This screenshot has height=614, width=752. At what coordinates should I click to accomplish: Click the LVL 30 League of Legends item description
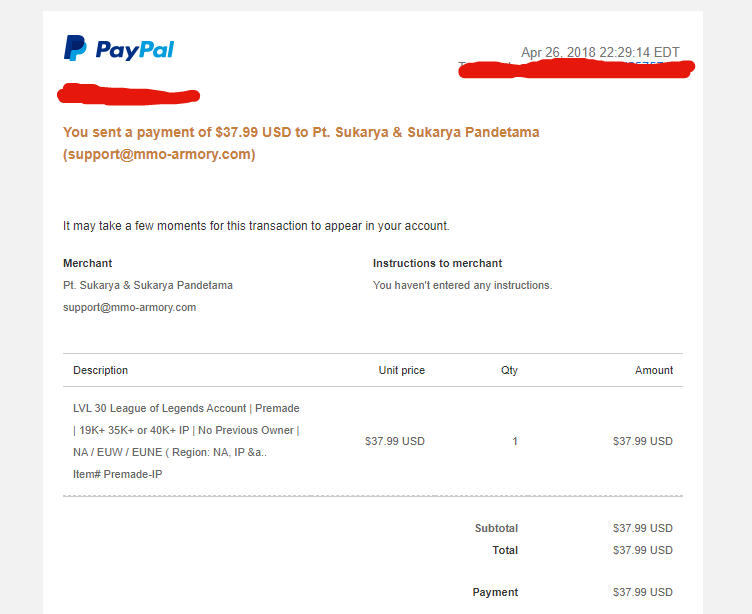click(x=186, y=430)
